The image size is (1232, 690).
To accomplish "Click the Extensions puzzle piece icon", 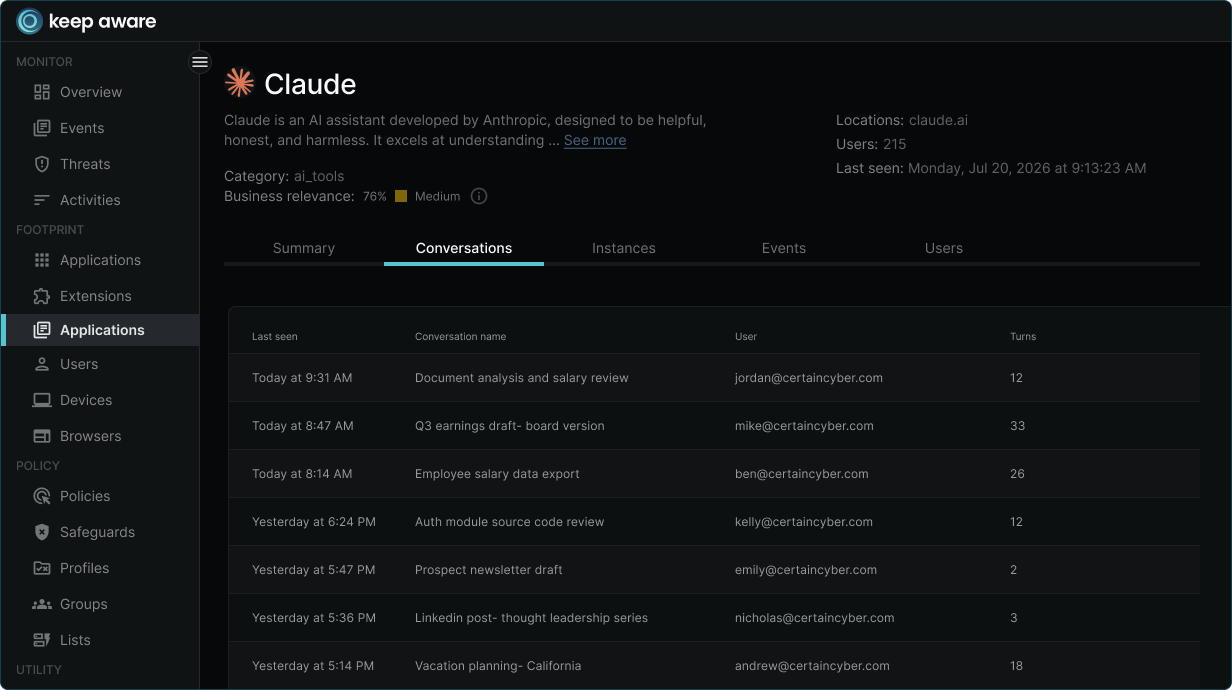I will [x=42, y=296].
